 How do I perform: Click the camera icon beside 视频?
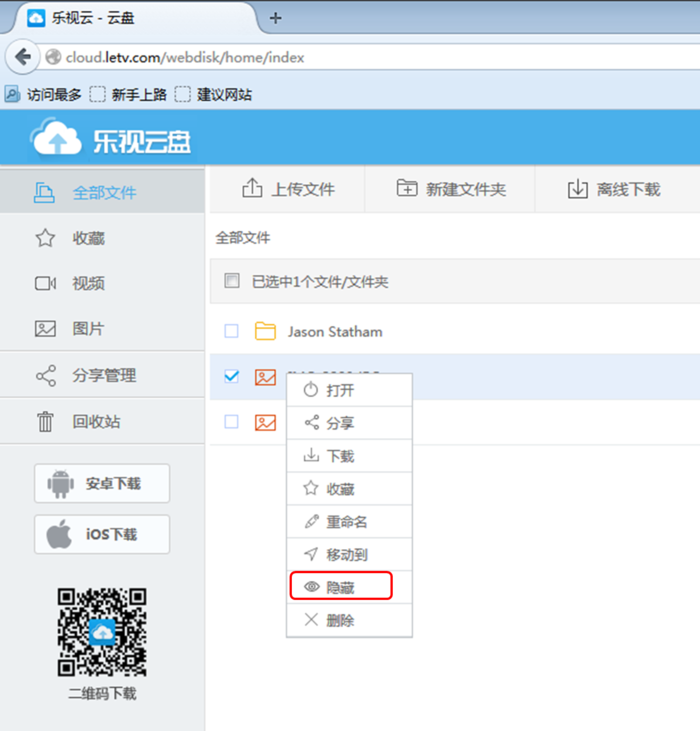pos(45,283)
